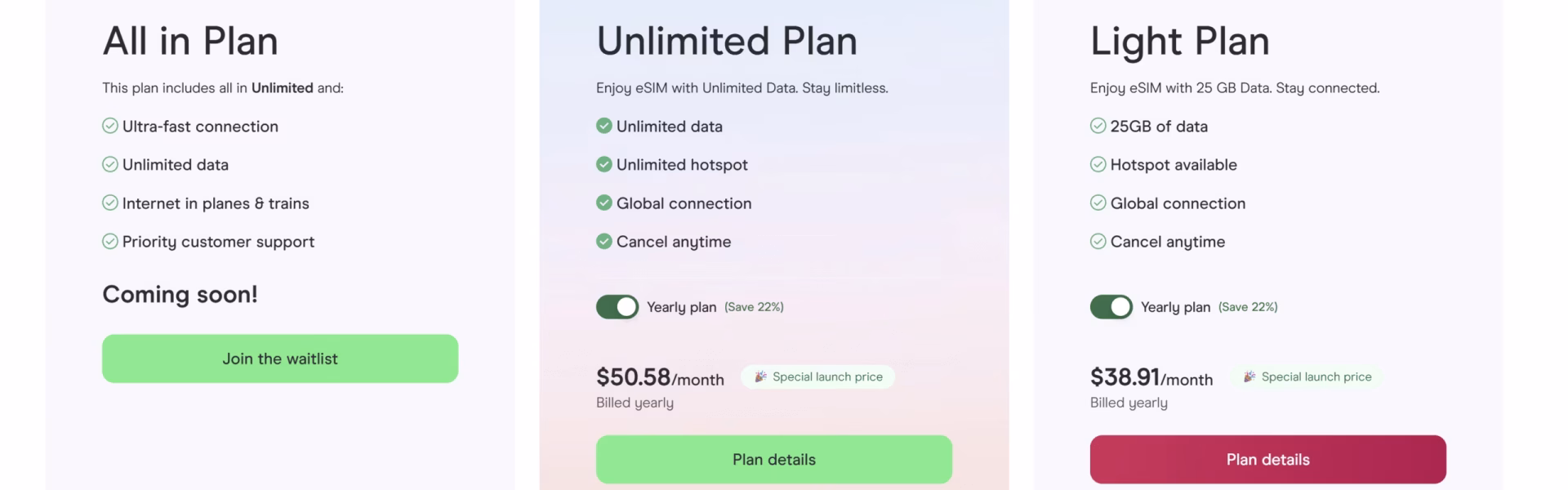Click checkmark icon beside 25GB of data
Viewport: 1568px width, 490px height.
coord(1098,126)
